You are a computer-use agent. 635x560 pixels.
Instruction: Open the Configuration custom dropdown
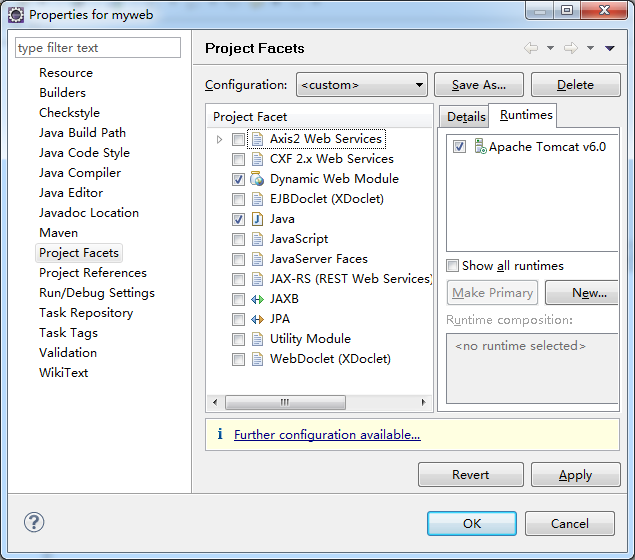(362, 85)
